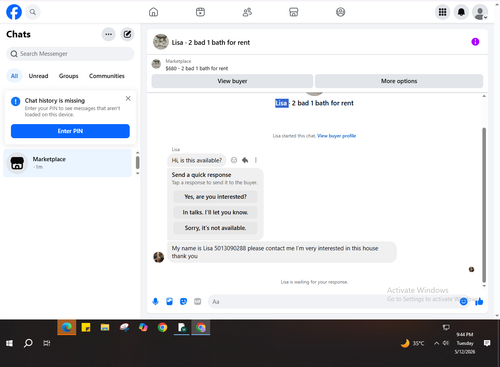This screenshot has height=367, width=500.
Task: Open the Friends icon in top navigation
Action: click(x=247, y=12)
